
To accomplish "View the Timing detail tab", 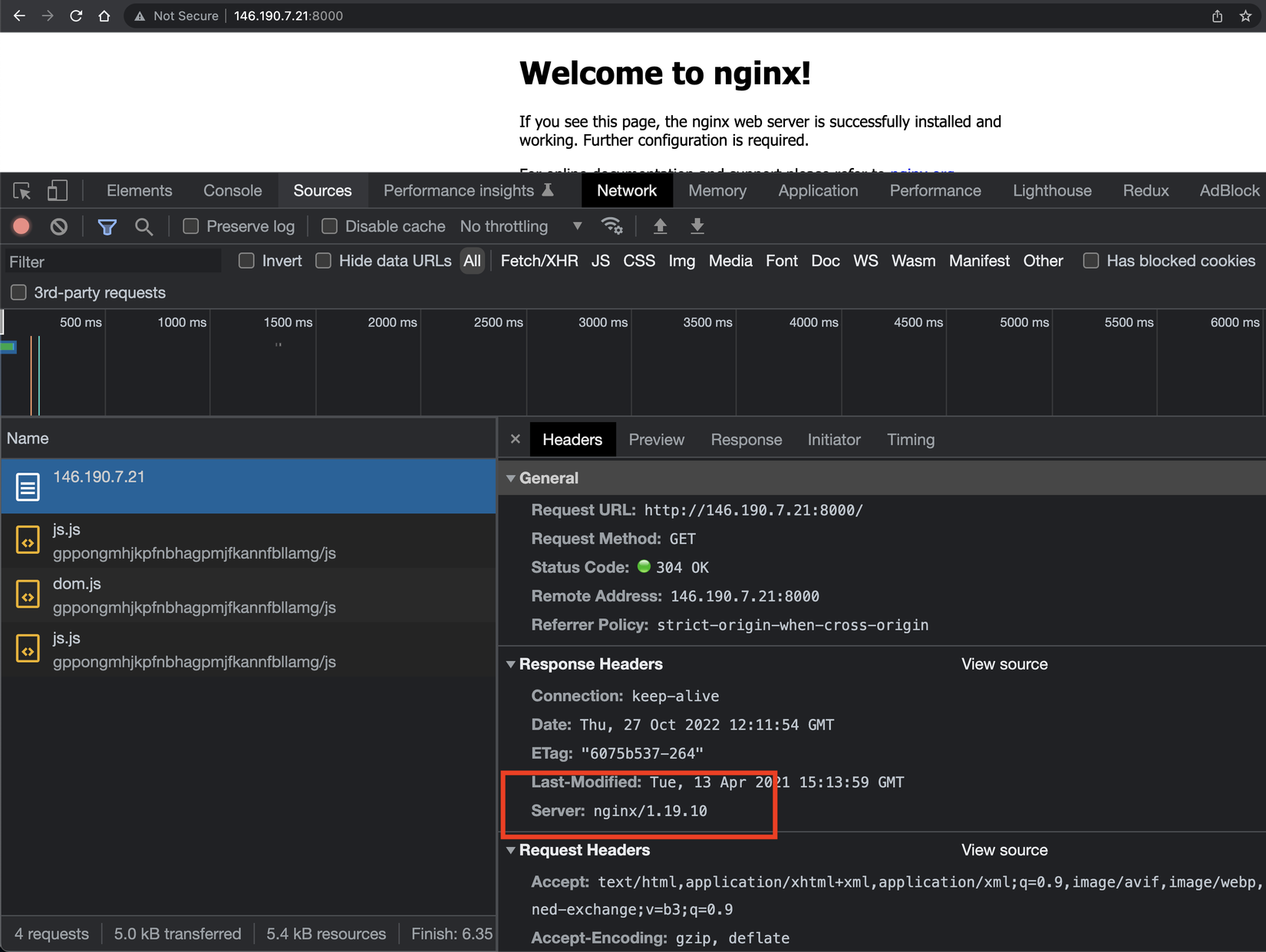I will [911, 440].
